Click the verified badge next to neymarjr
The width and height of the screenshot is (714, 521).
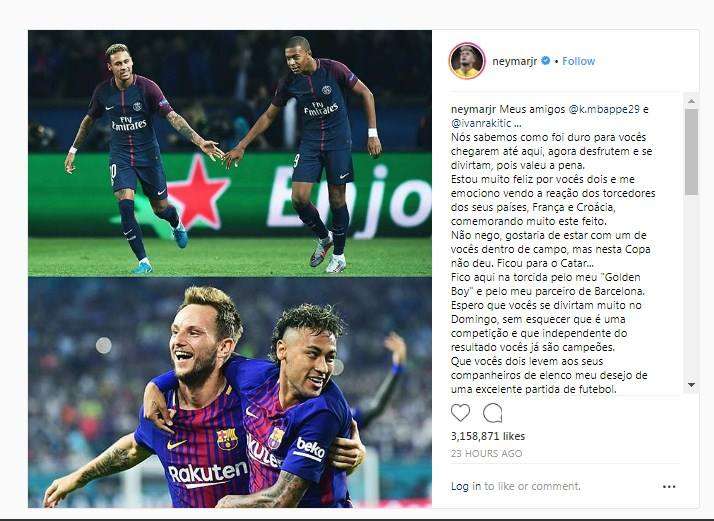[546, 61]
